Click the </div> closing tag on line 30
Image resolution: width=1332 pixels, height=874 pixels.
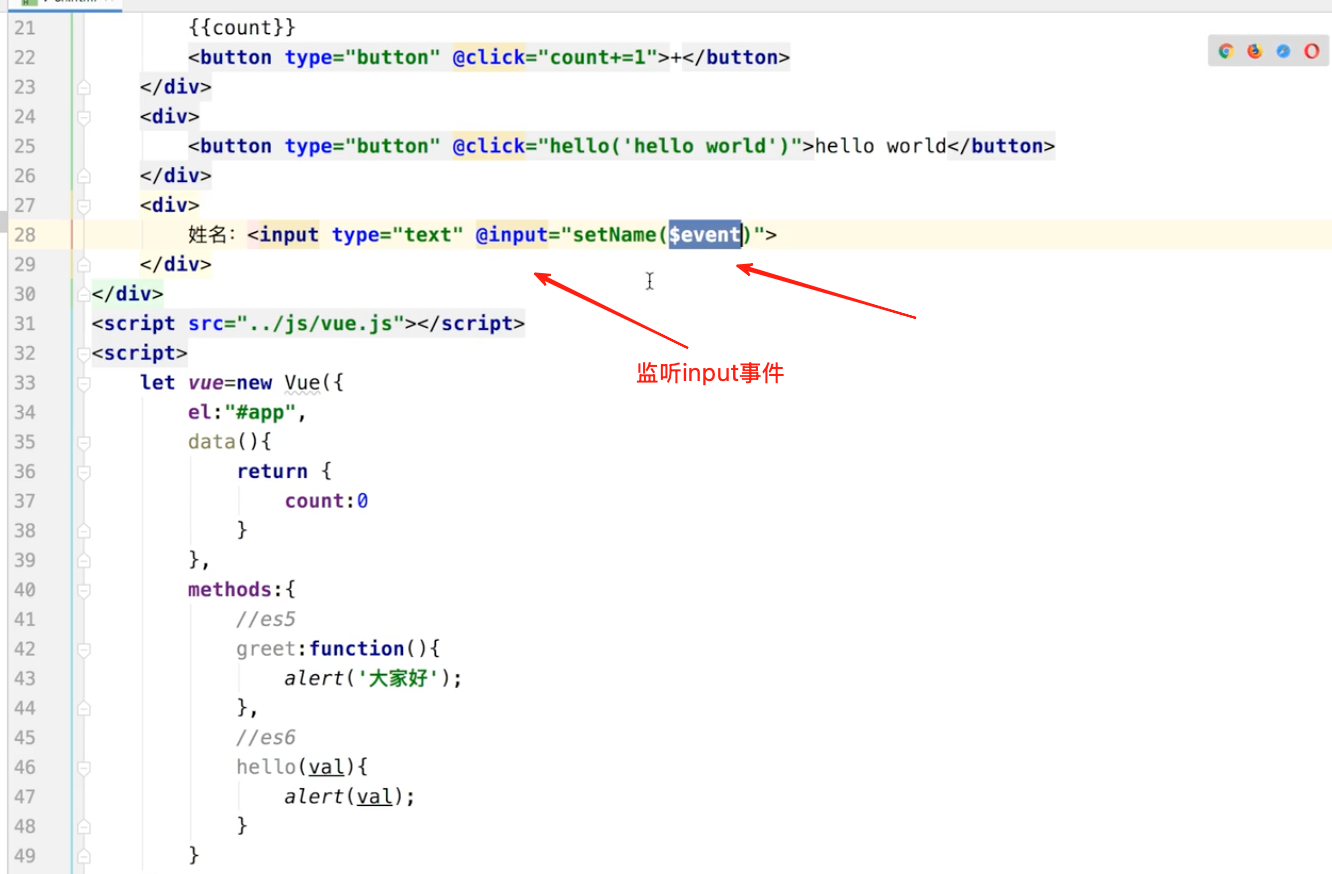[127, 294]
